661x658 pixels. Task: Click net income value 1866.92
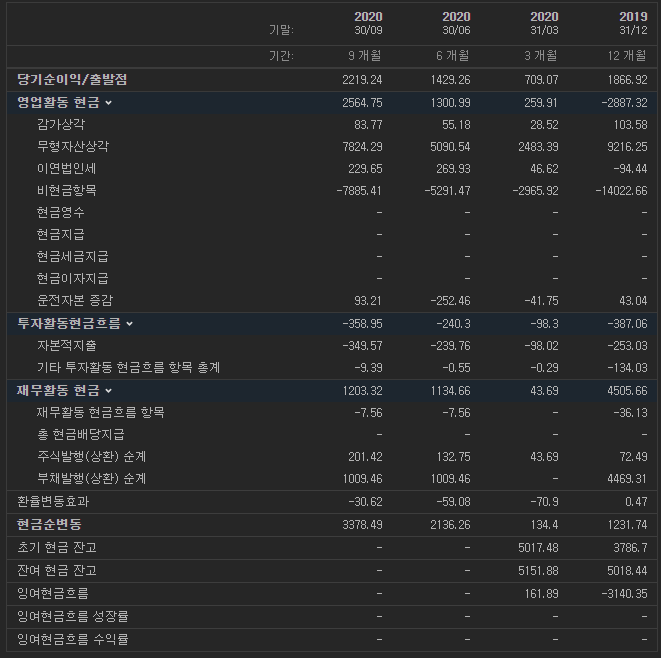[x=627, y=80]
